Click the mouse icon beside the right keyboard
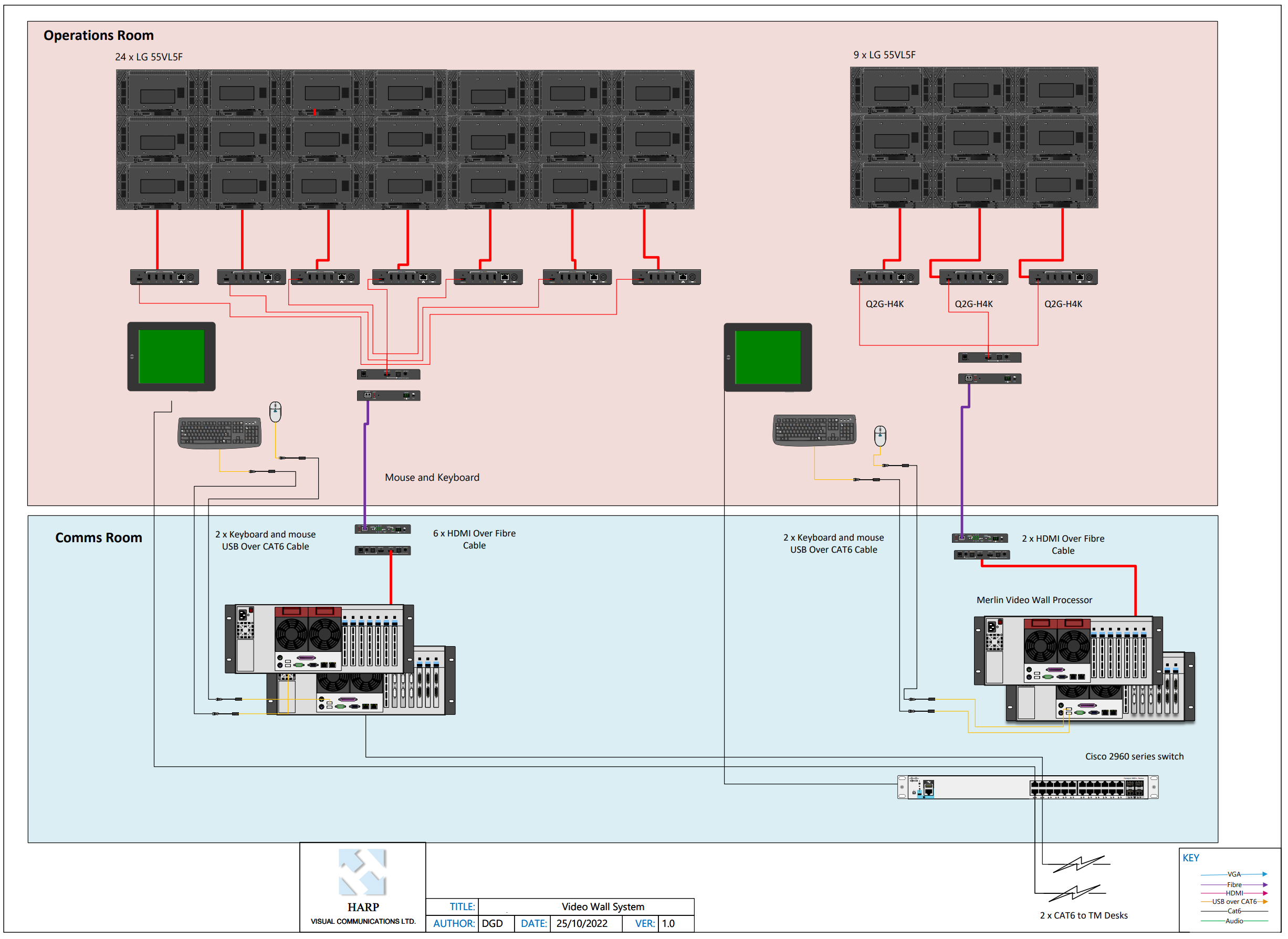The height and width of the screenshot is (939, 1288). pos(880,436)
